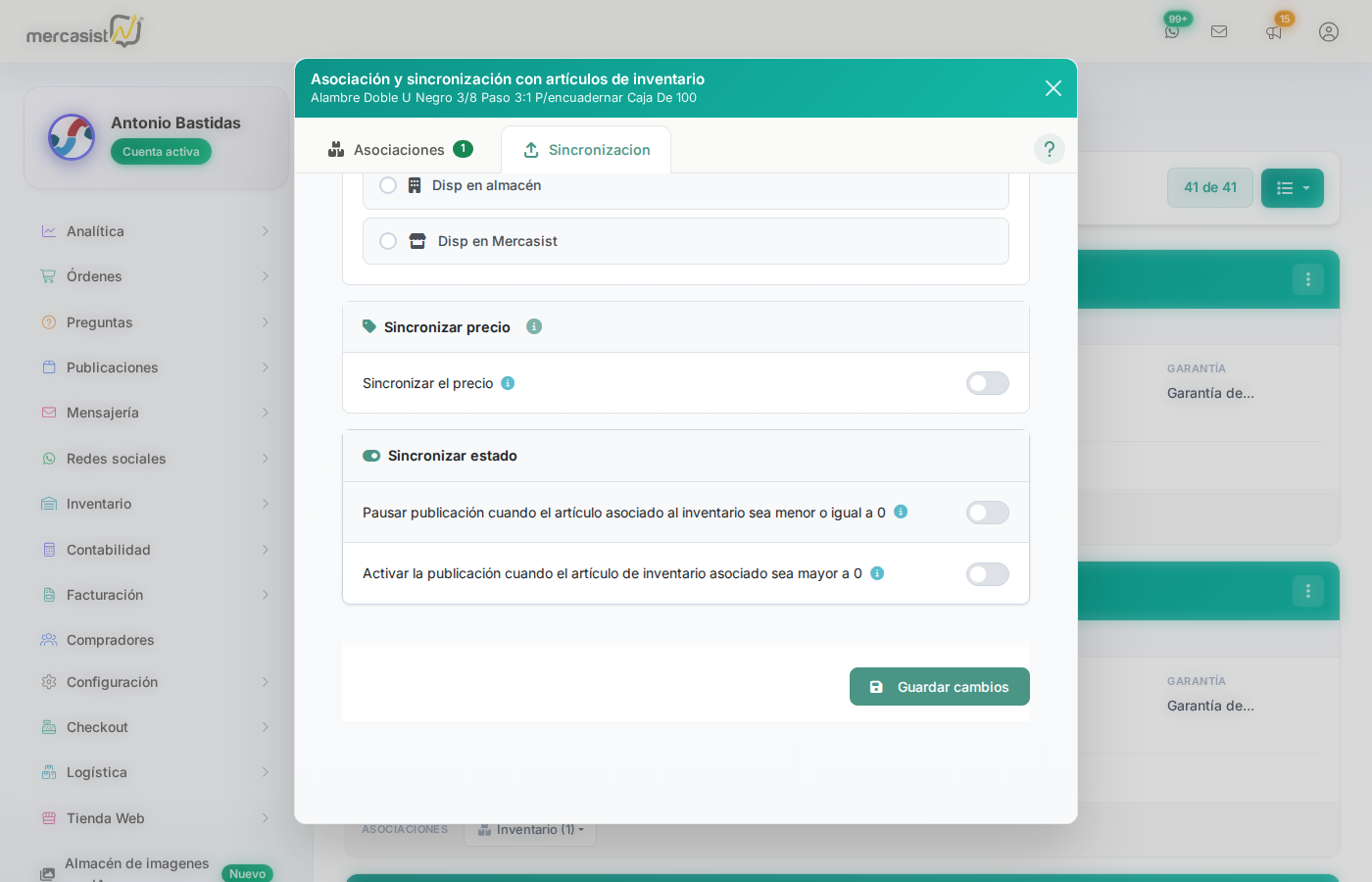Click info icon beside Pausar publicación text

point(901,512)
